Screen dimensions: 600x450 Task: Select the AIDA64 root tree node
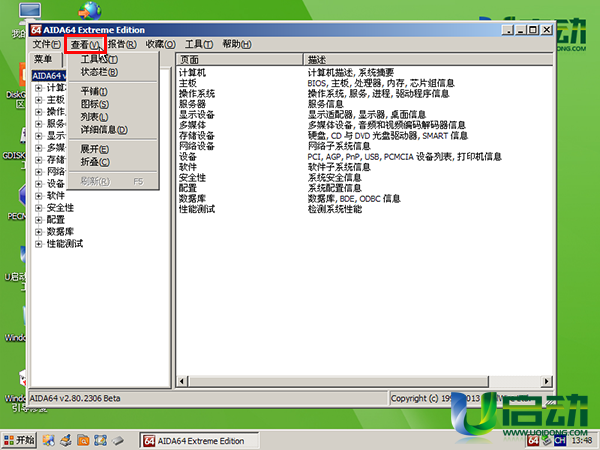click(x=49, y=76)
